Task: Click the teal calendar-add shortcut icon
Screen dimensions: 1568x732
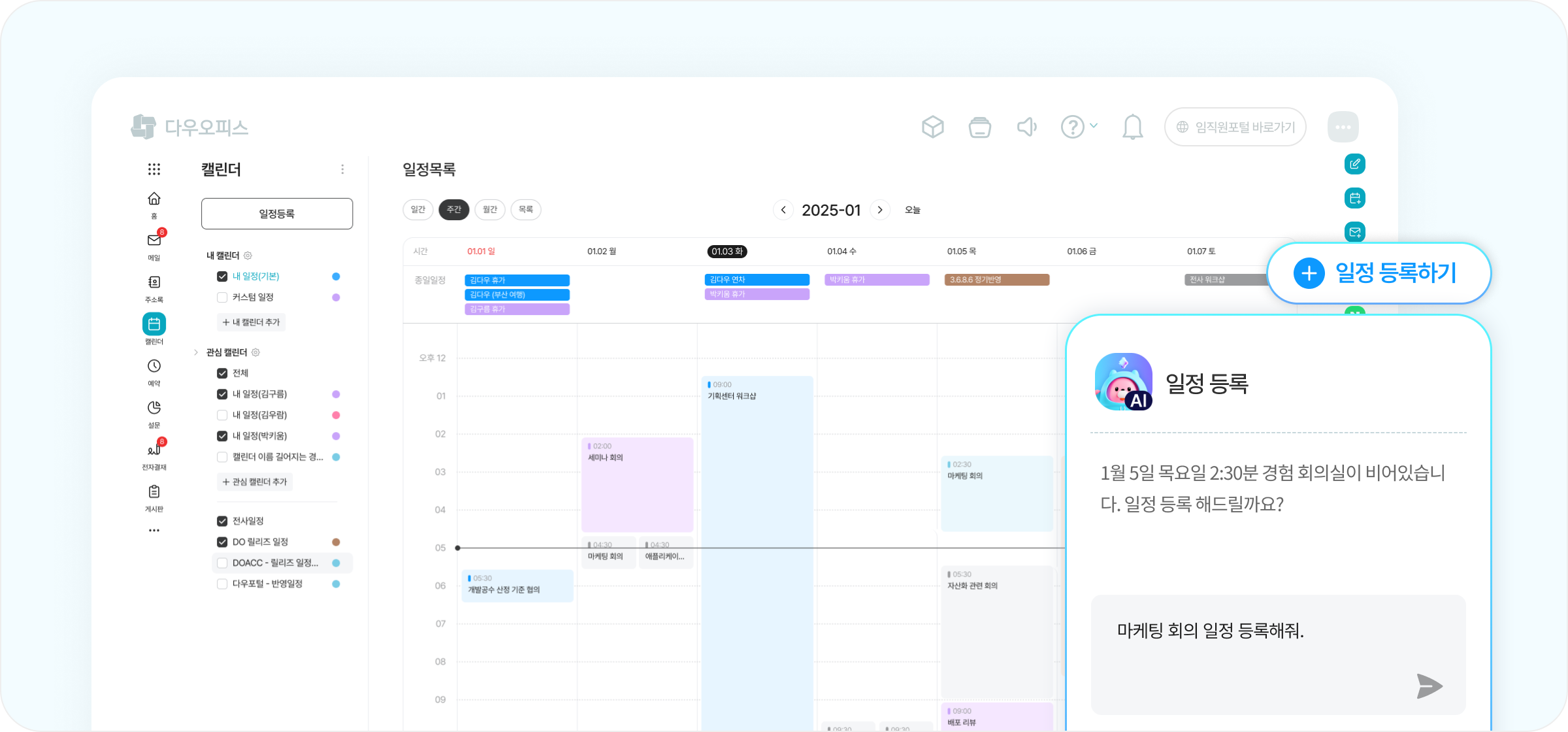Action: click(x=1355, y=198)
